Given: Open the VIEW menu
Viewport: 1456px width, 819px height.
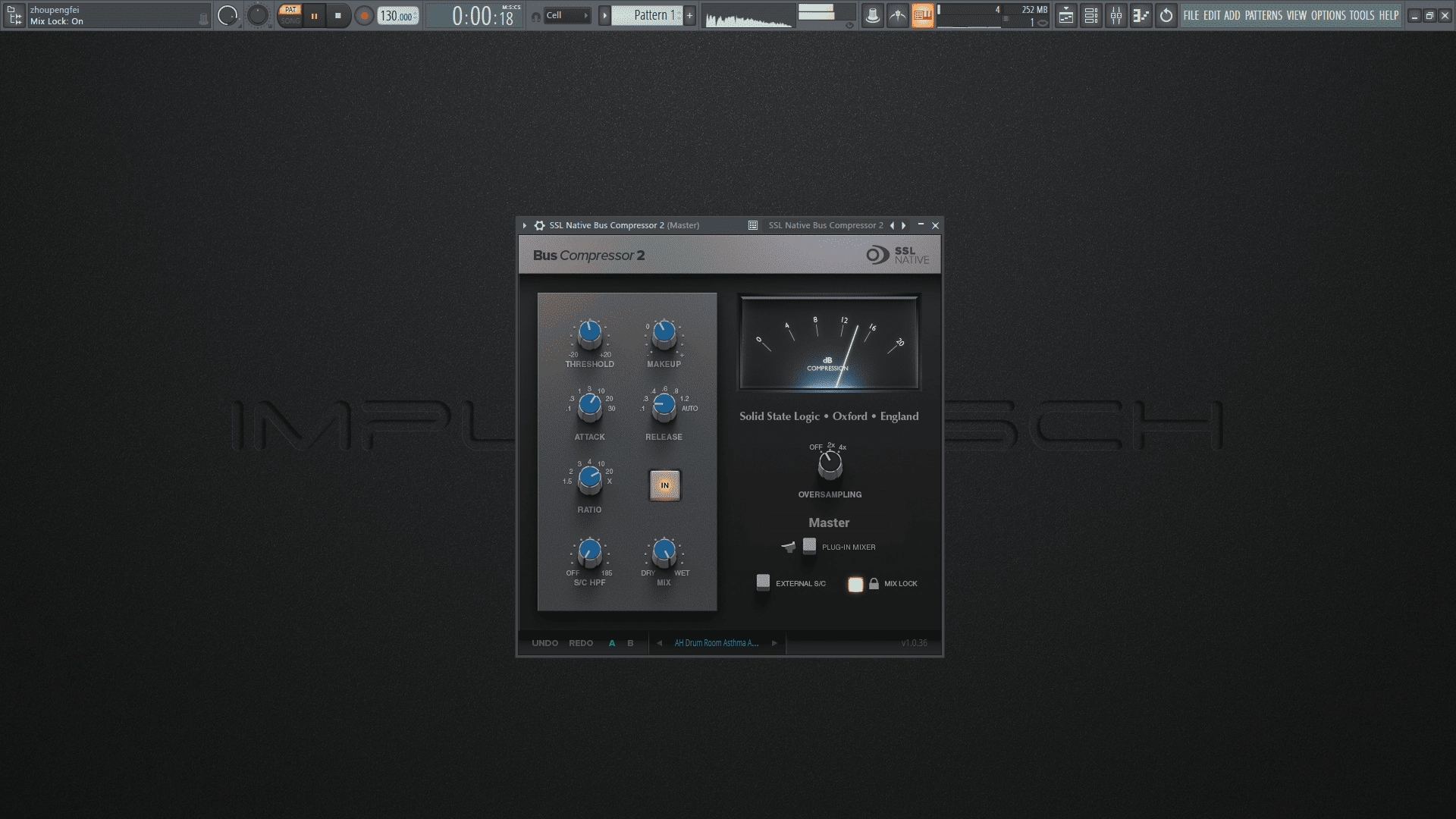Looking at the screenshot, I should [1297, 15].
